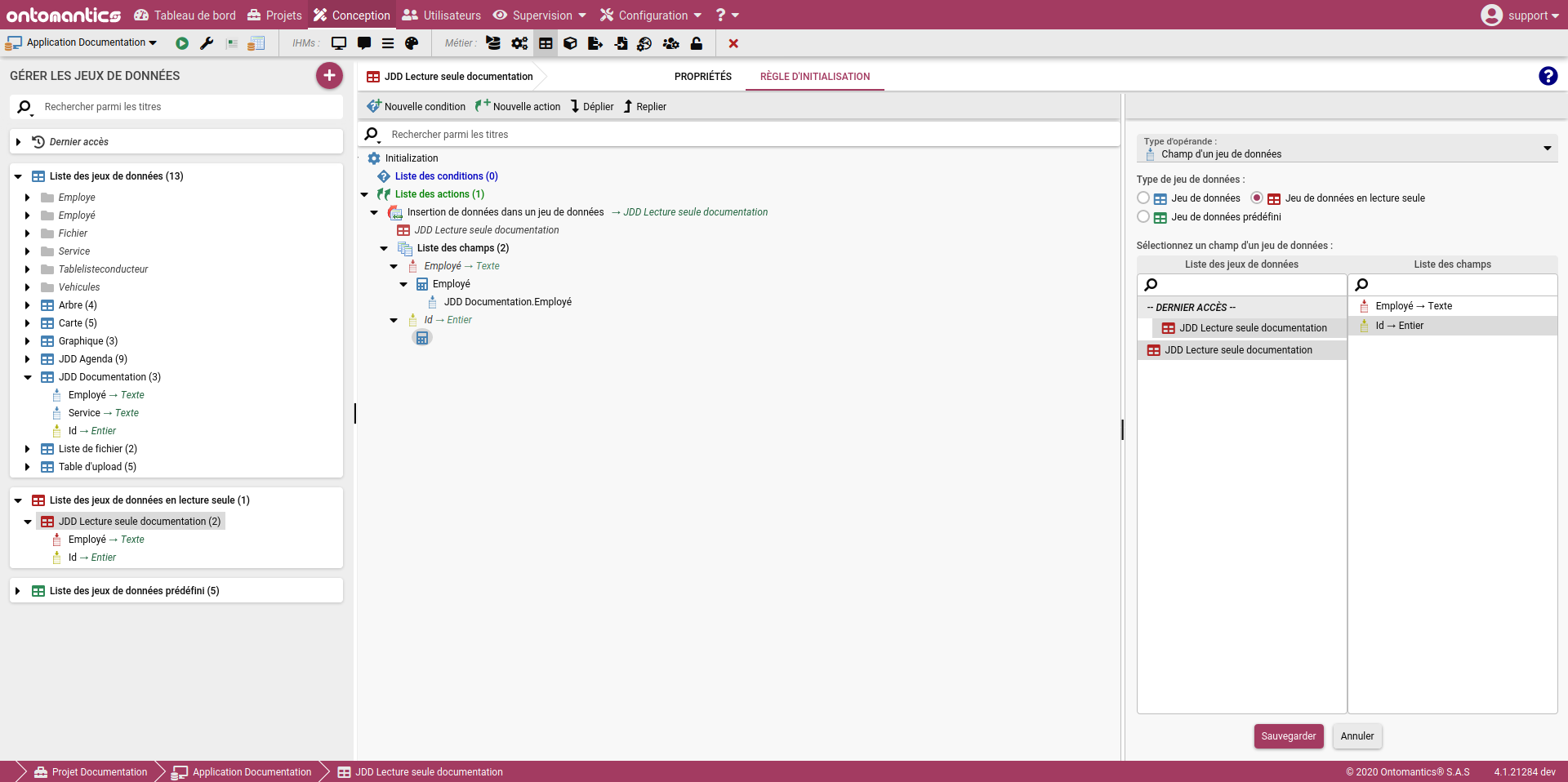
Task: Open the Utilisateurs menu
Action: pyautogui.click(x=442, y=15)
